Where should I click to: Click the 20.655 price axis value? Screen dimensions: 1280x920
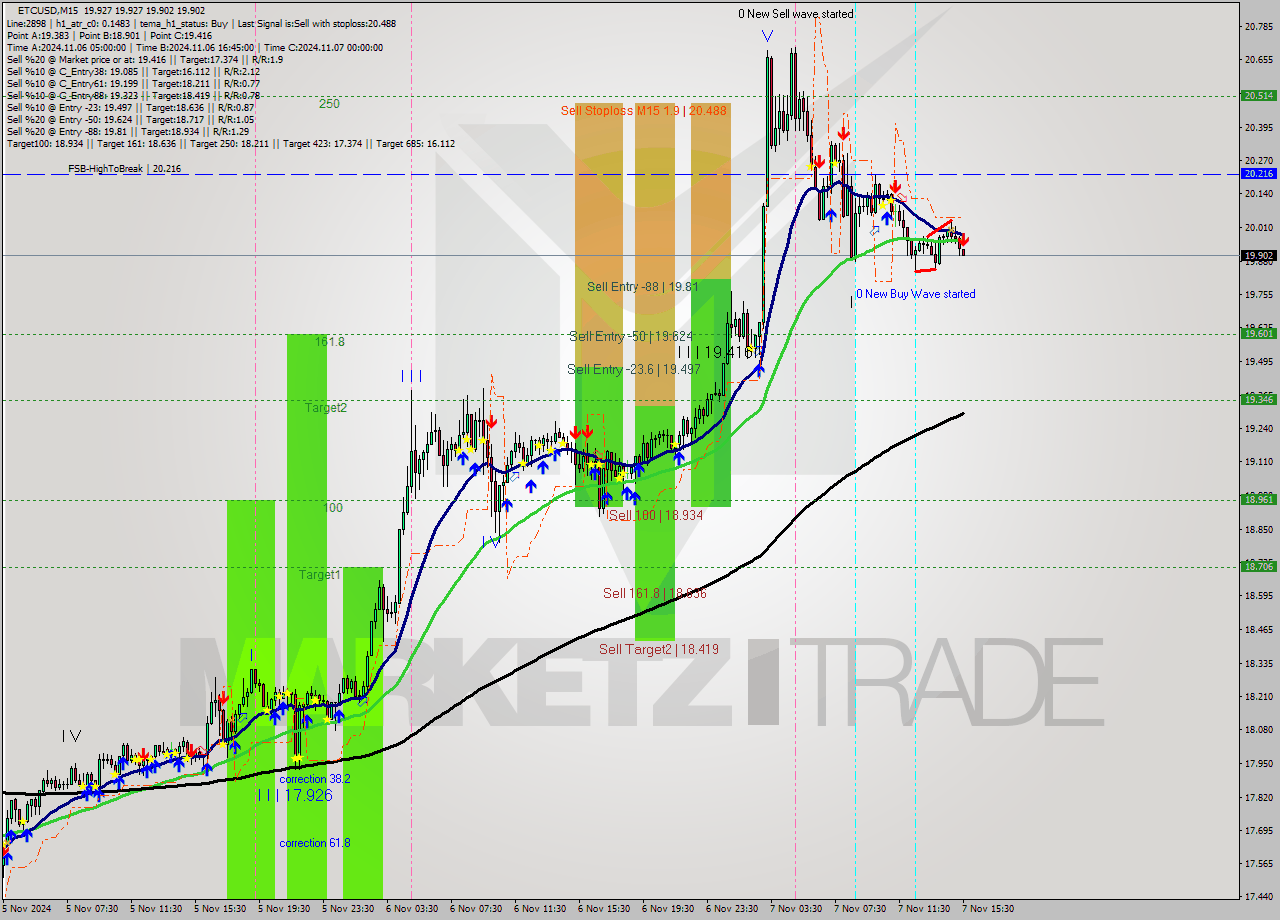(1258, 60)
